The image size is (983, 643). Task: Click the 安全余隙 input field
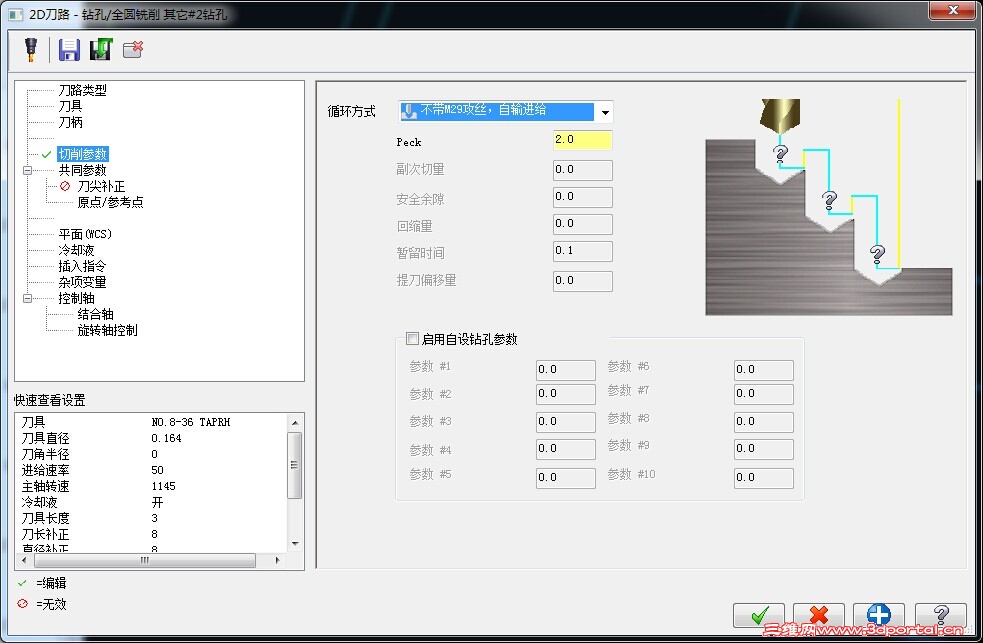(582, 197)
